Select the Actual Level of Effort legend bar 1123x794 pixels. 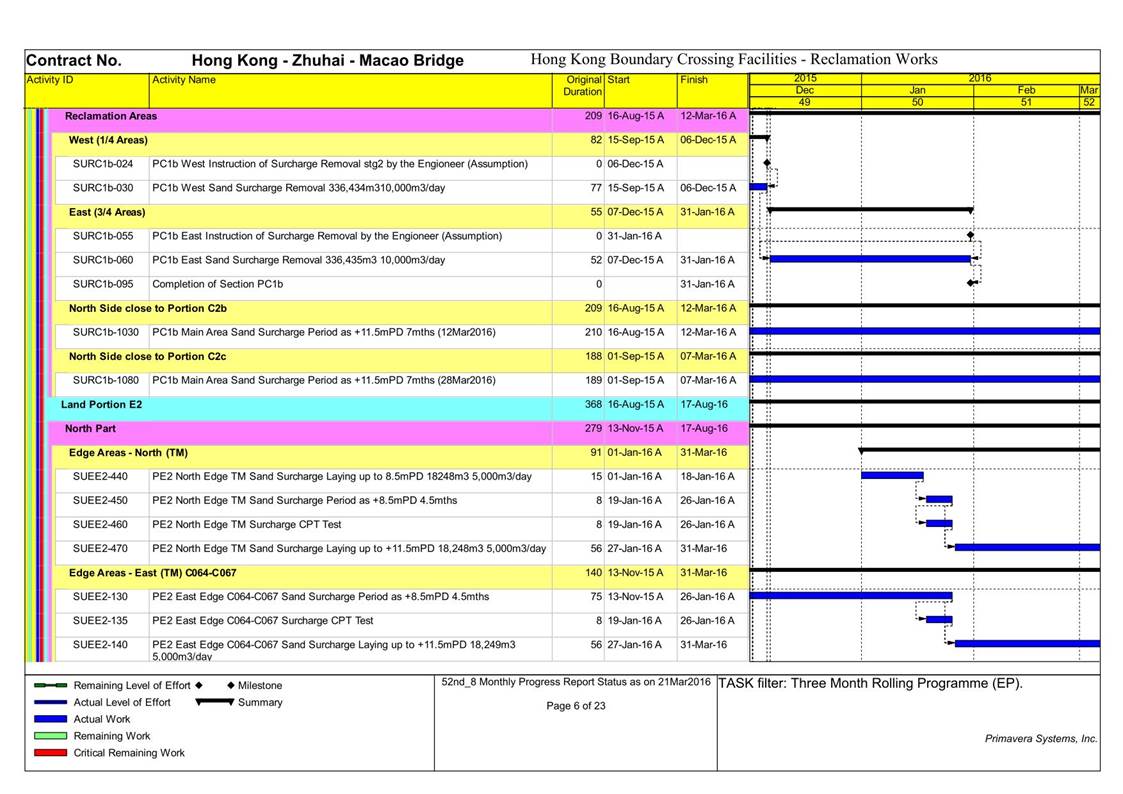[50, 702]
